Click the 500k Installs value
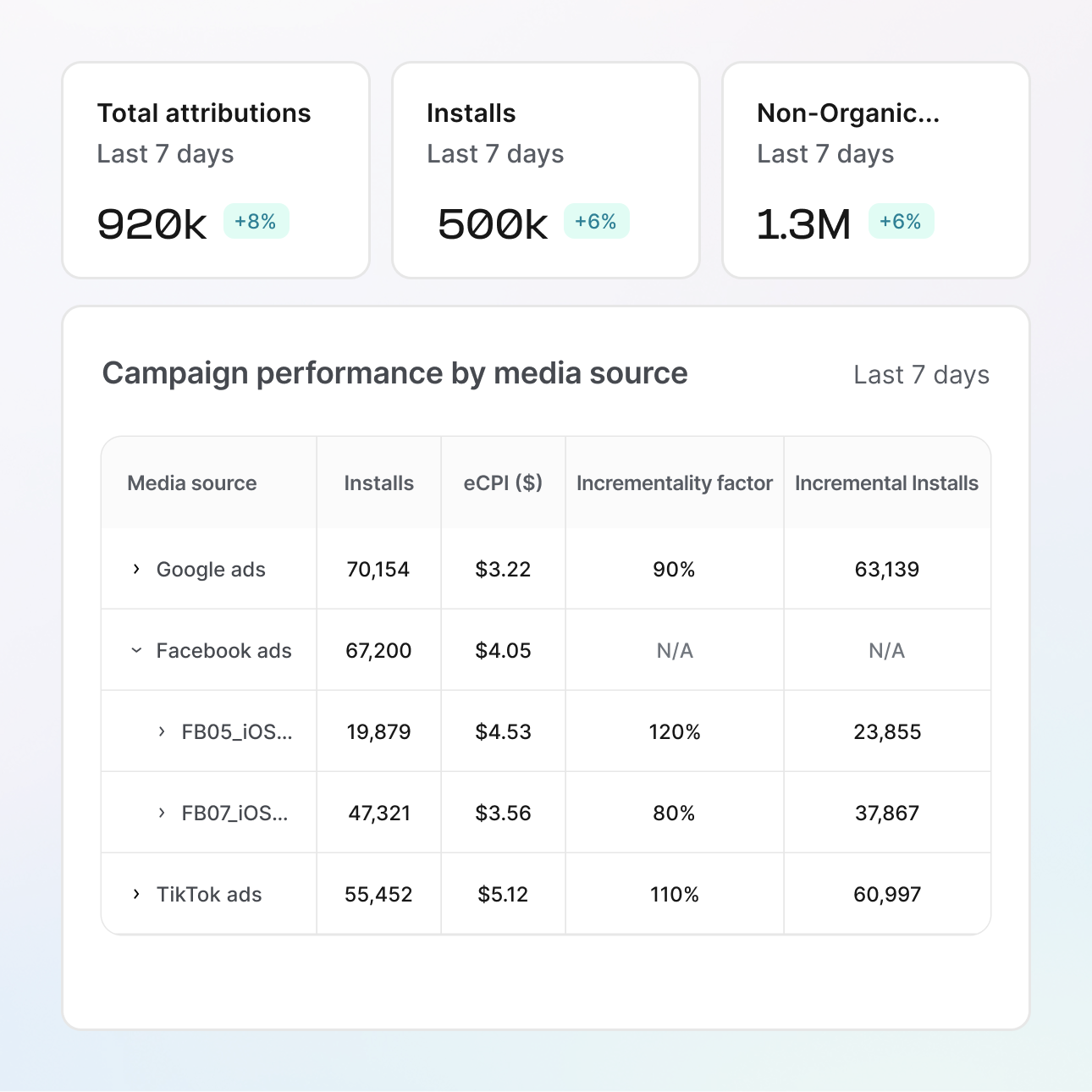Screen dimensions: 1092x1092 493,224
